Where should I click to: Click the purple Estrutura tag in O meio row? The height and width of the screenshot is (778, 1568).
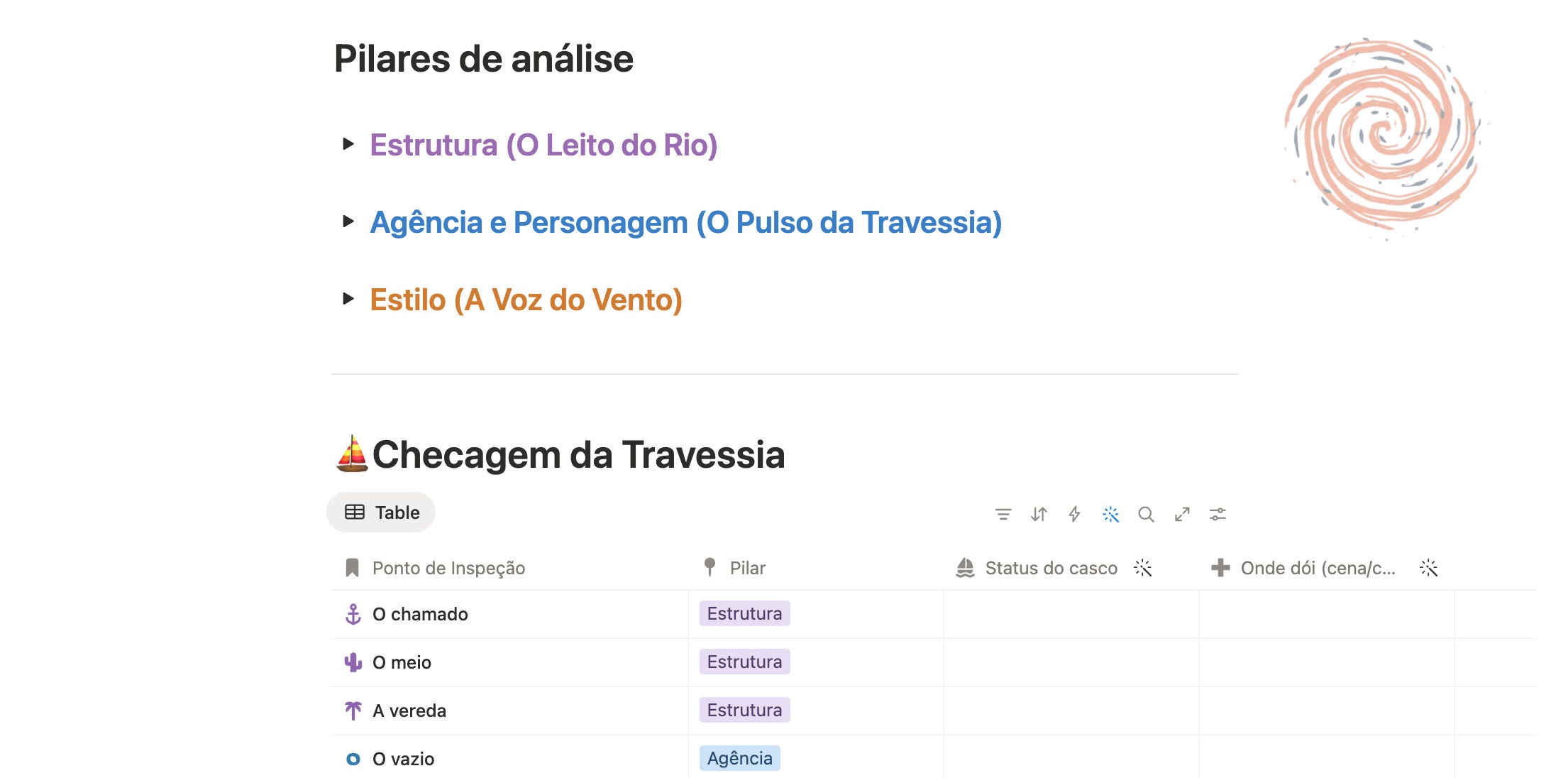[744, 662]
